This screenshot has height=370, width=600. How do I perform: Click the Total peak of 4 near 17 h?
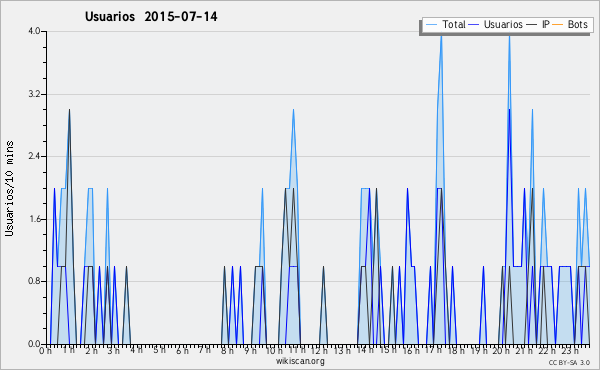441,36
